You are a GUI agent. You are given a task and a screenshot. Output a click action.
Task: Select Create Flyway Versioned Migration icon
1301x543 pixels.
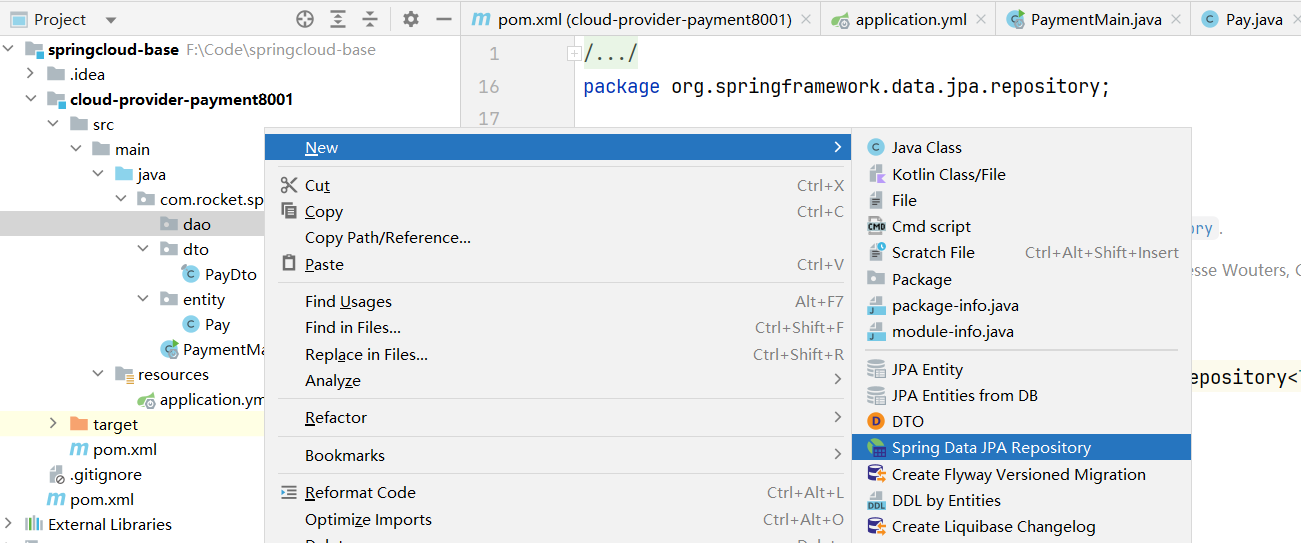[x=876, y=474]
